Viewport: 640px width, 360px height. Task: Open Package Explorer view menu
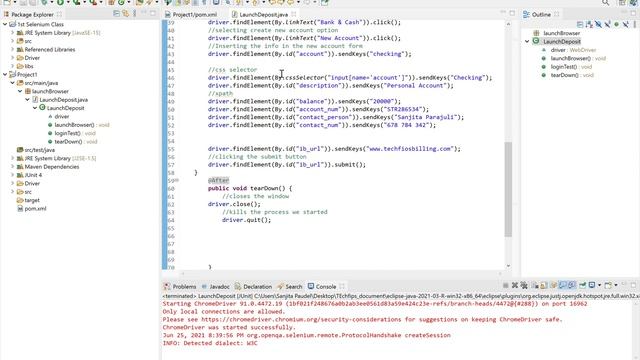tap(134, 14)
